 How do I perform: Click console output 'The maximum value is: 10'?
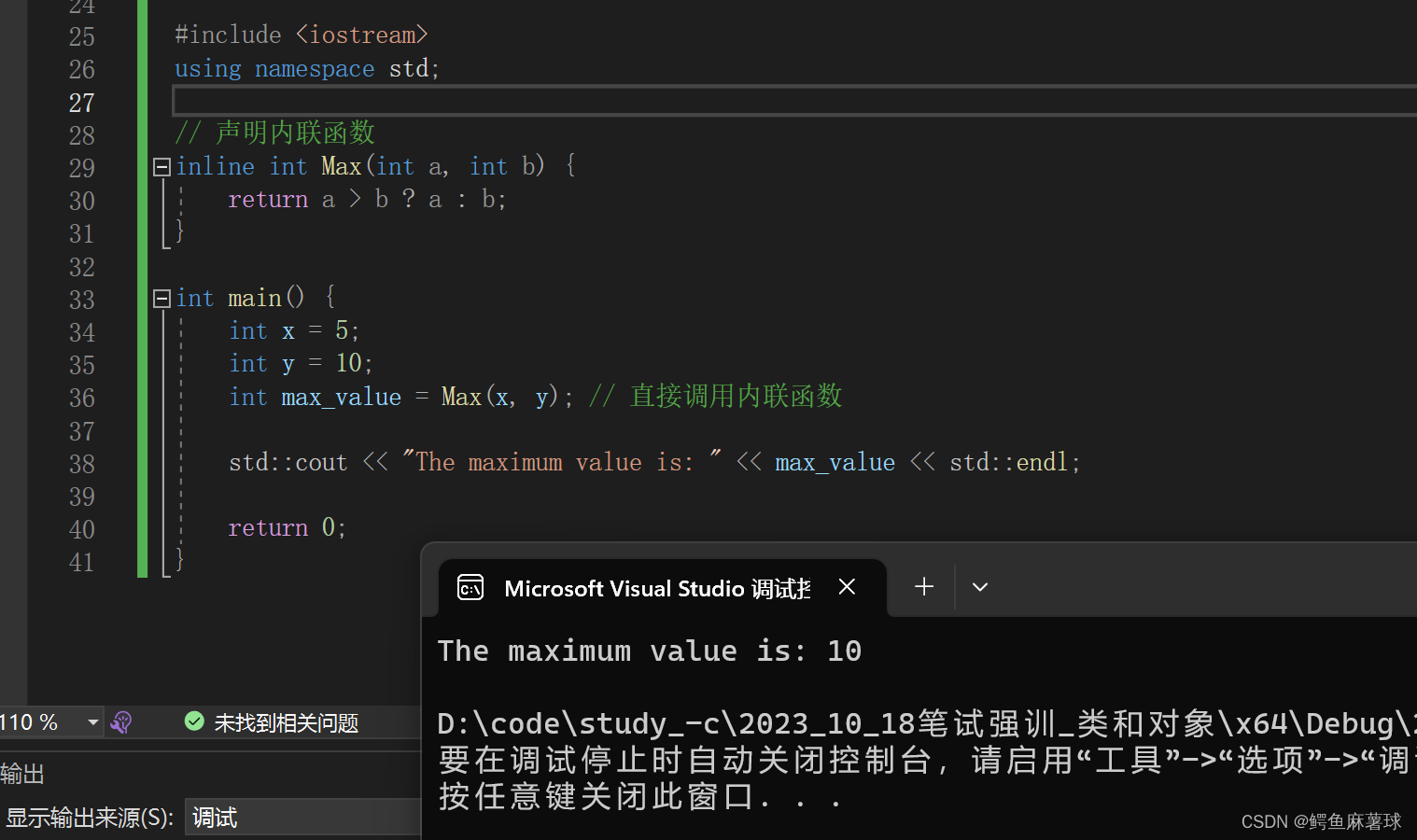pos(650,651)
